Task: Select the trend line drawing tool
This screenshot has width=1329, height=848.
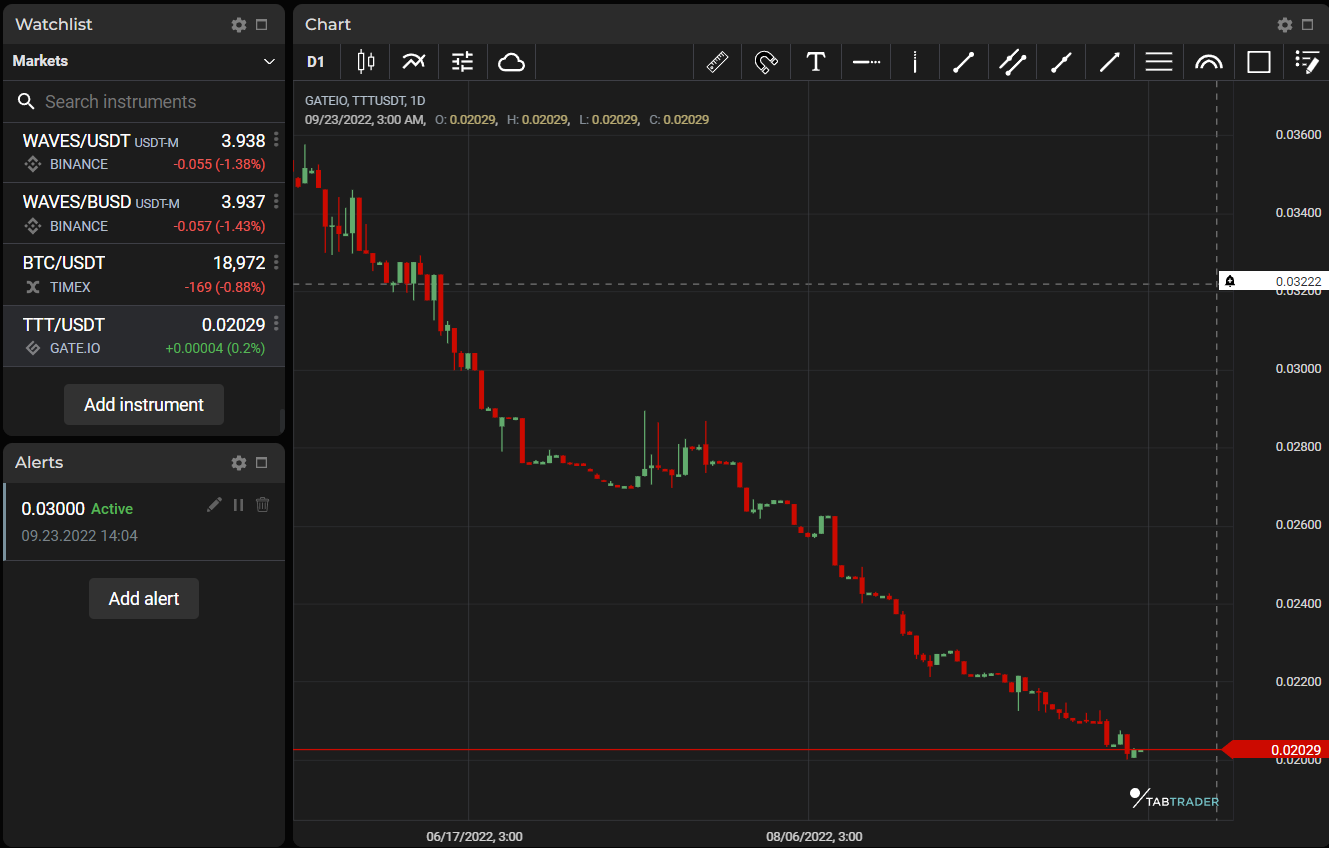Action: click(x=963, y=61)
